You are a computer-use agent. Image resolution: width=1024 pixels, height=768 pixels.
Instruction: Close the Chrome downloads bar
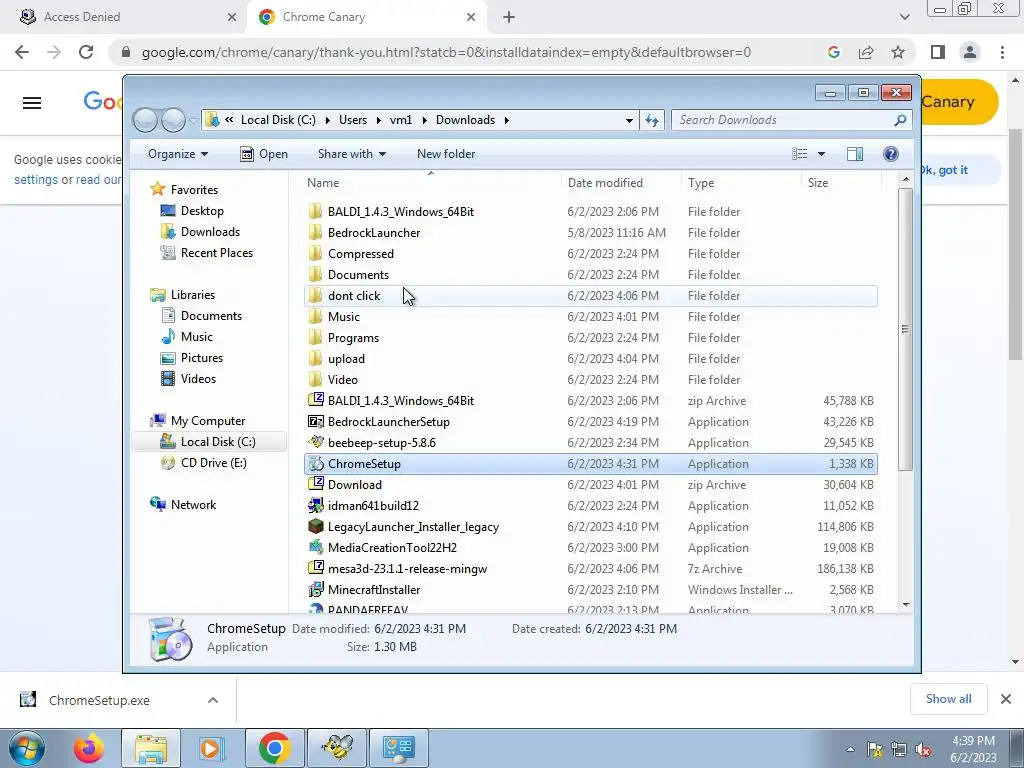(x=1006, y=699)
